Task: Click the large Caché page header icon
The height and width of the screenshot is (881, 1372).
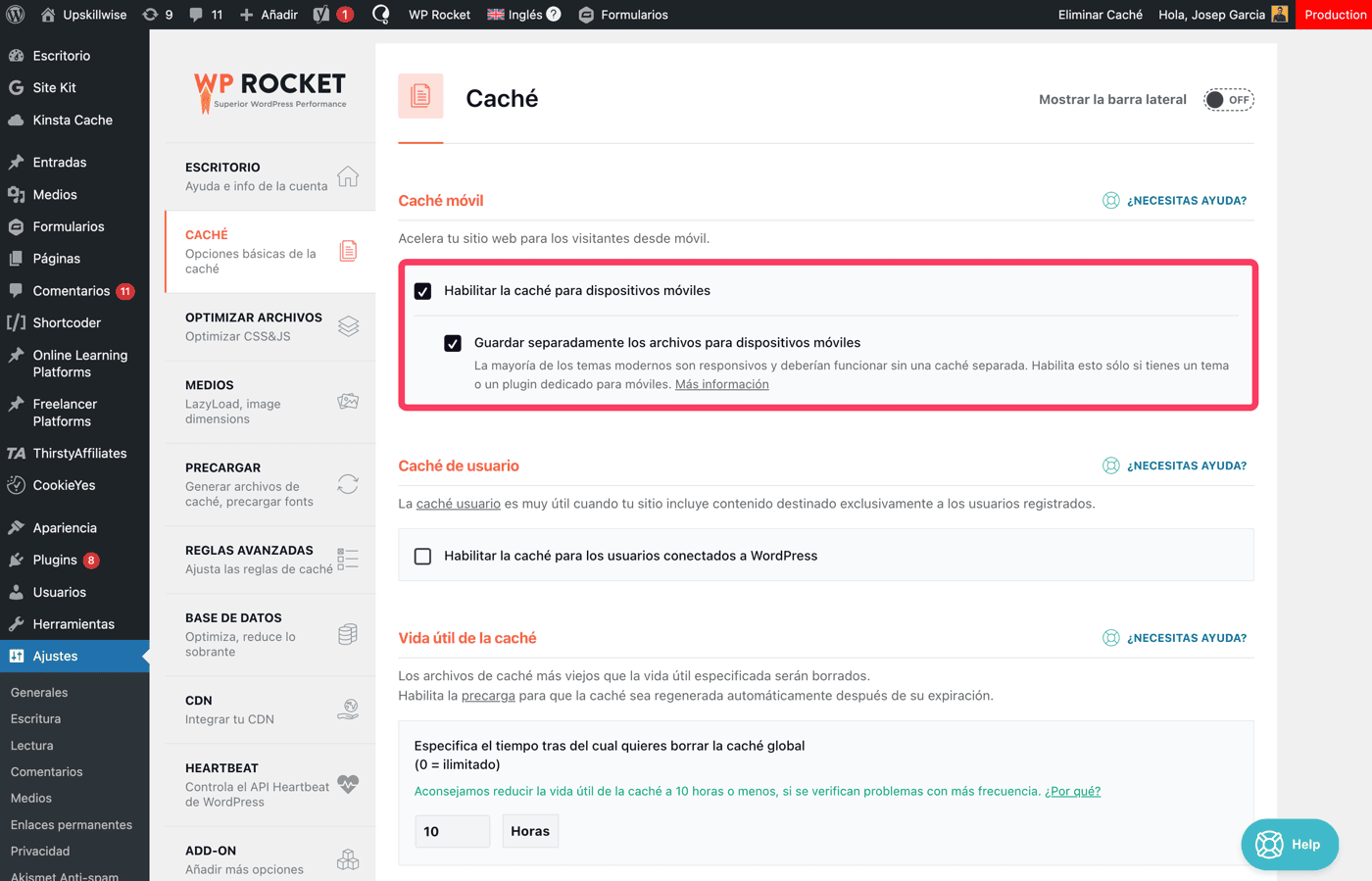Action: (420, 96)
